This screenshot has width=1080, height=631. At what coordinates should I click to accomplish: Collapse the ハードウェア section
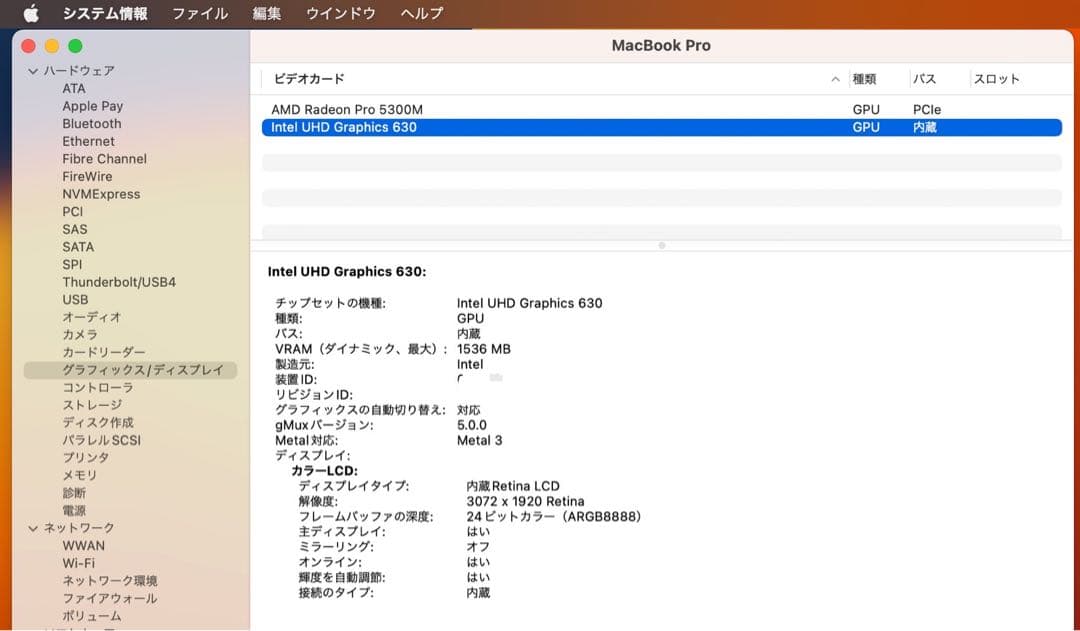(34, 70)
